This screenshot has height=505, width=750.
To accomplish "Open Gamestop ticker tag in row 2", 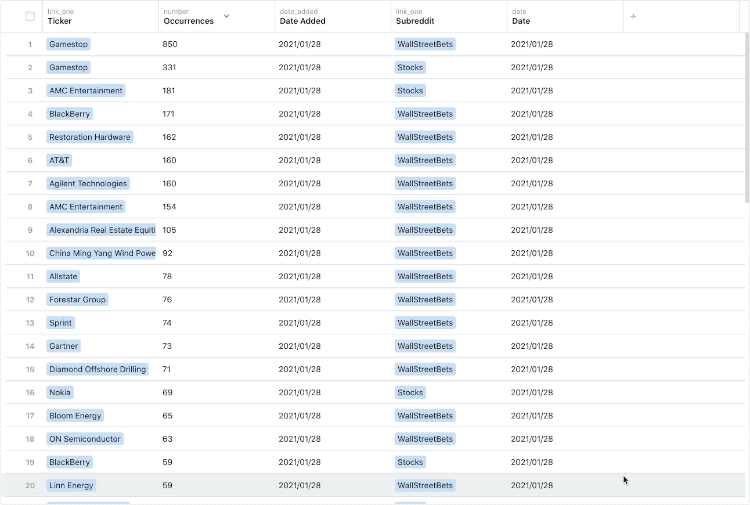I will click(68, 67).
